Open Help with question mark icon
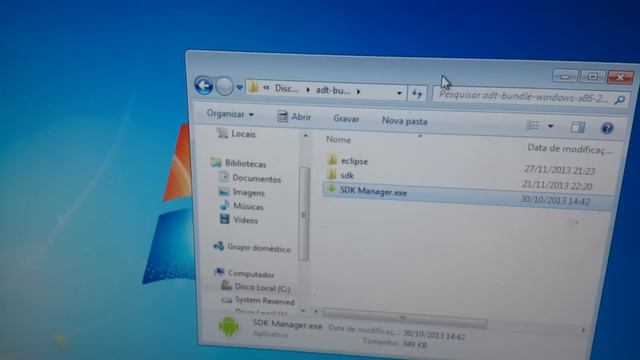Viewport: 640px width, 360px height. (607, 128)
